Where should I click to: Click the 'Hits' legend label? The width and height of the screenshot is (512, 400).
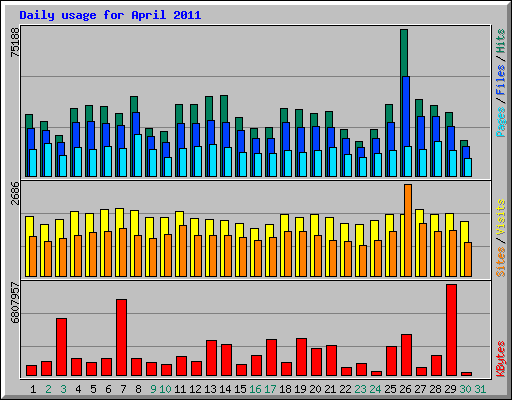500,41
